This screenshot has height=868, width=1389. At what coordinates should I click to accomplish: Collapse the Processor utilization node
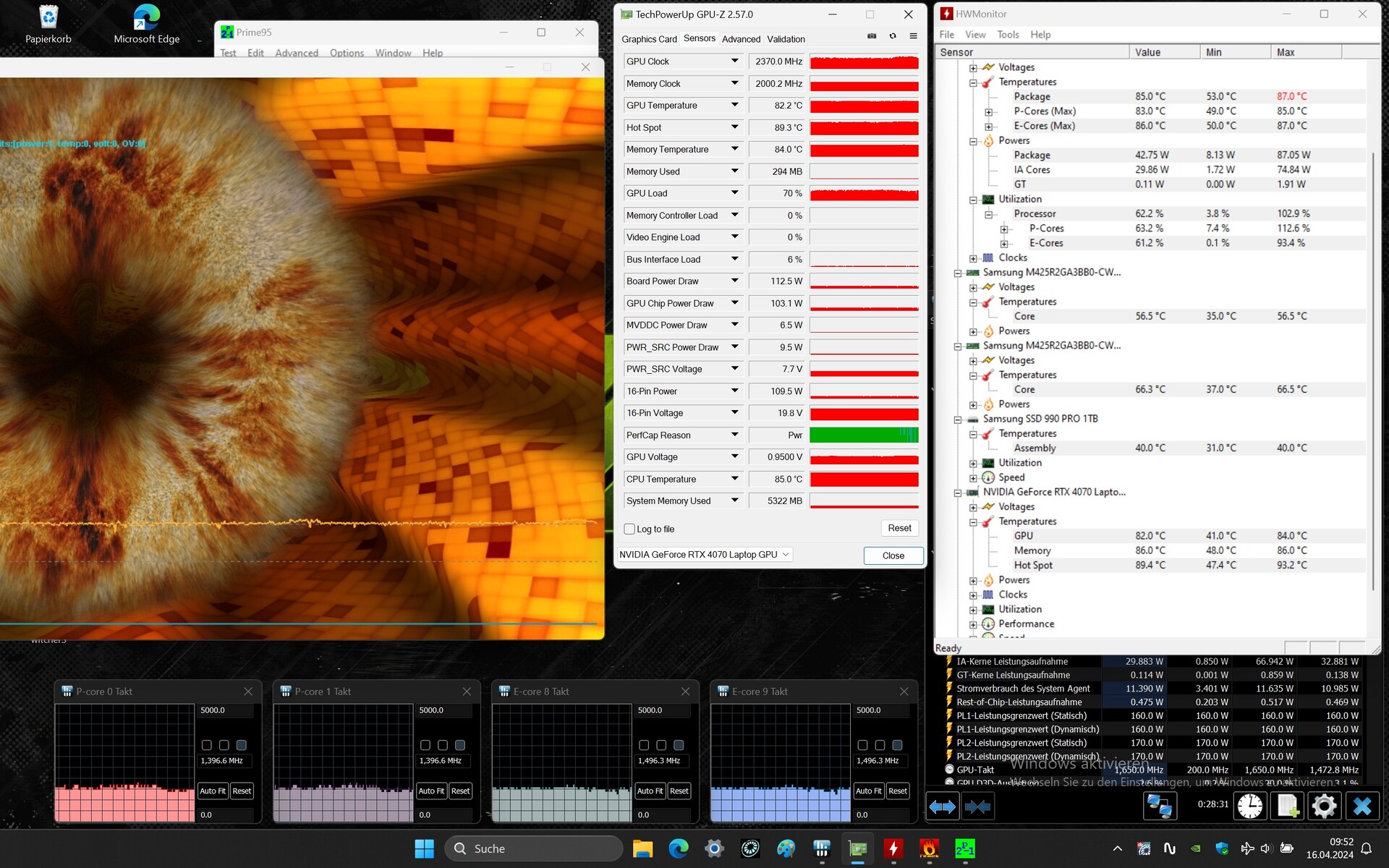[x=989, y=215]
